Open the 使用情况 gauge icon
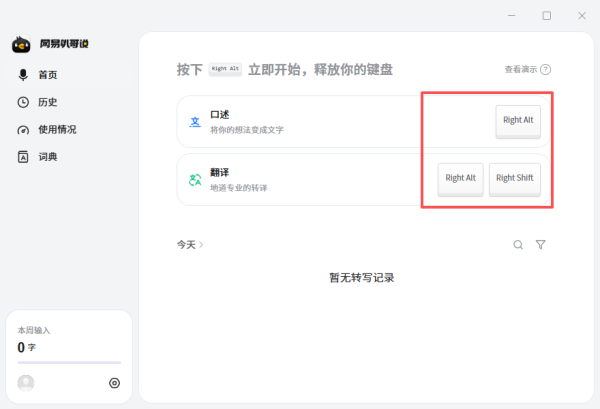 (23, 130)
